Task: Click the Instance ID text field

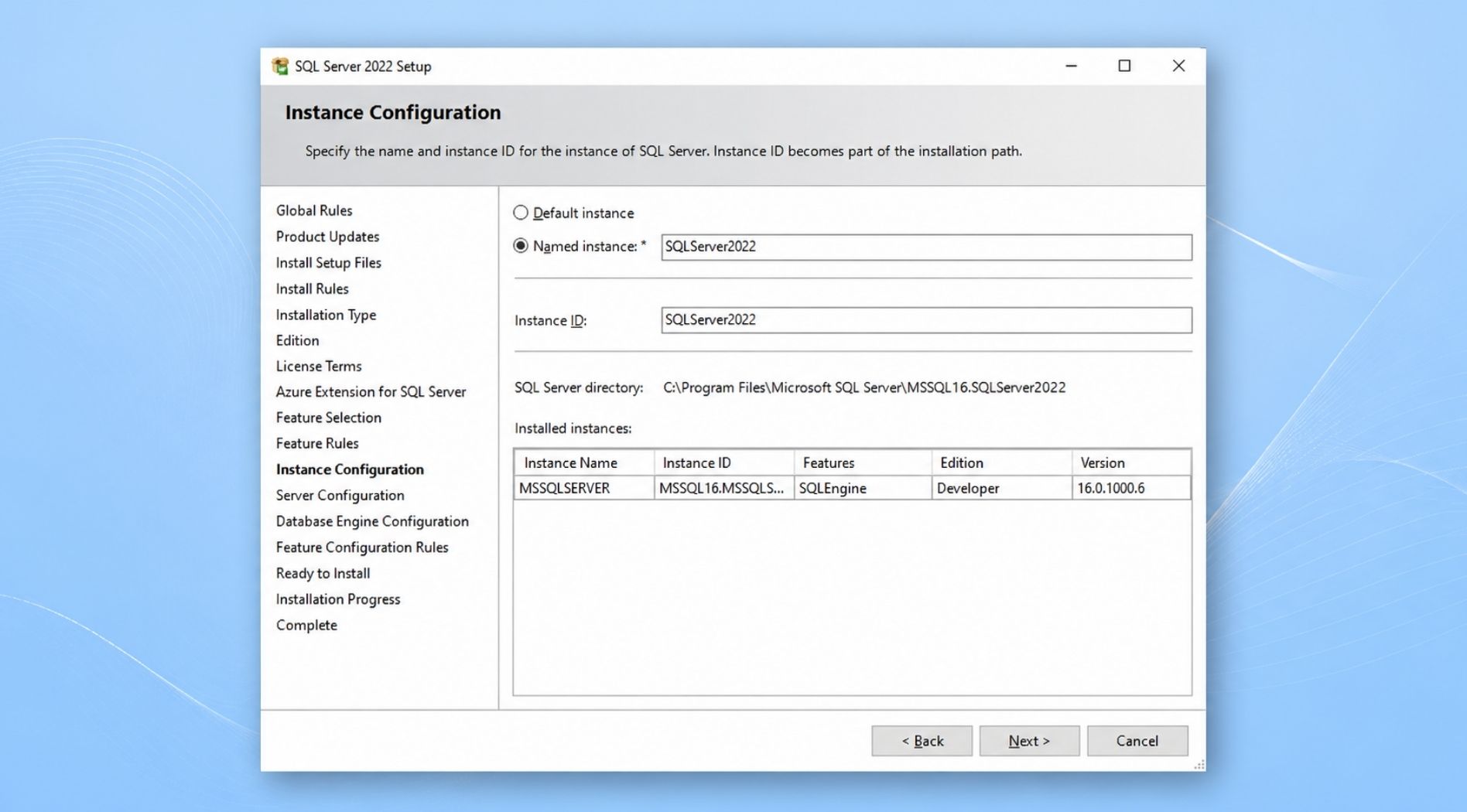Action: tap(926, 320)
